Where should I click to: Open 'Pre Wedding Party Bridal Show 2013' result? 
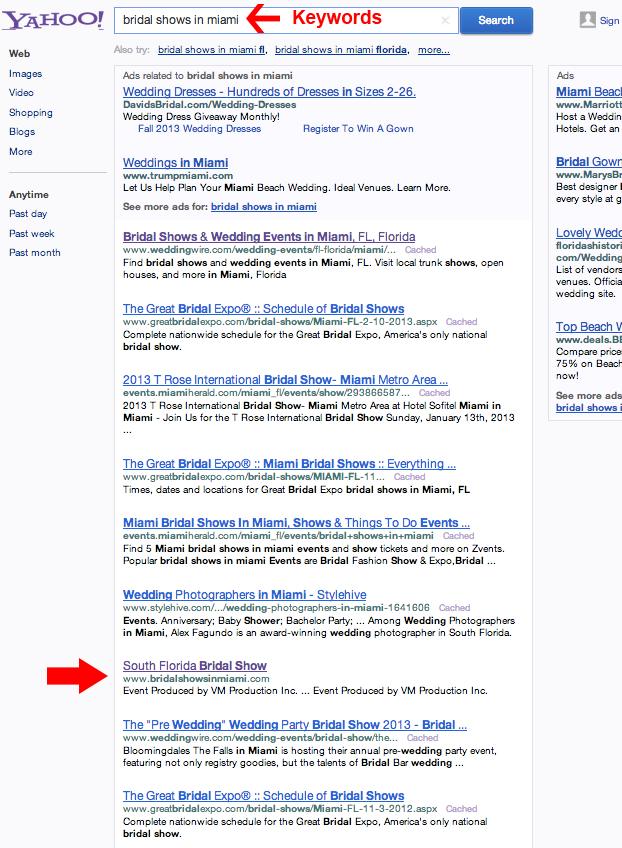295,725
